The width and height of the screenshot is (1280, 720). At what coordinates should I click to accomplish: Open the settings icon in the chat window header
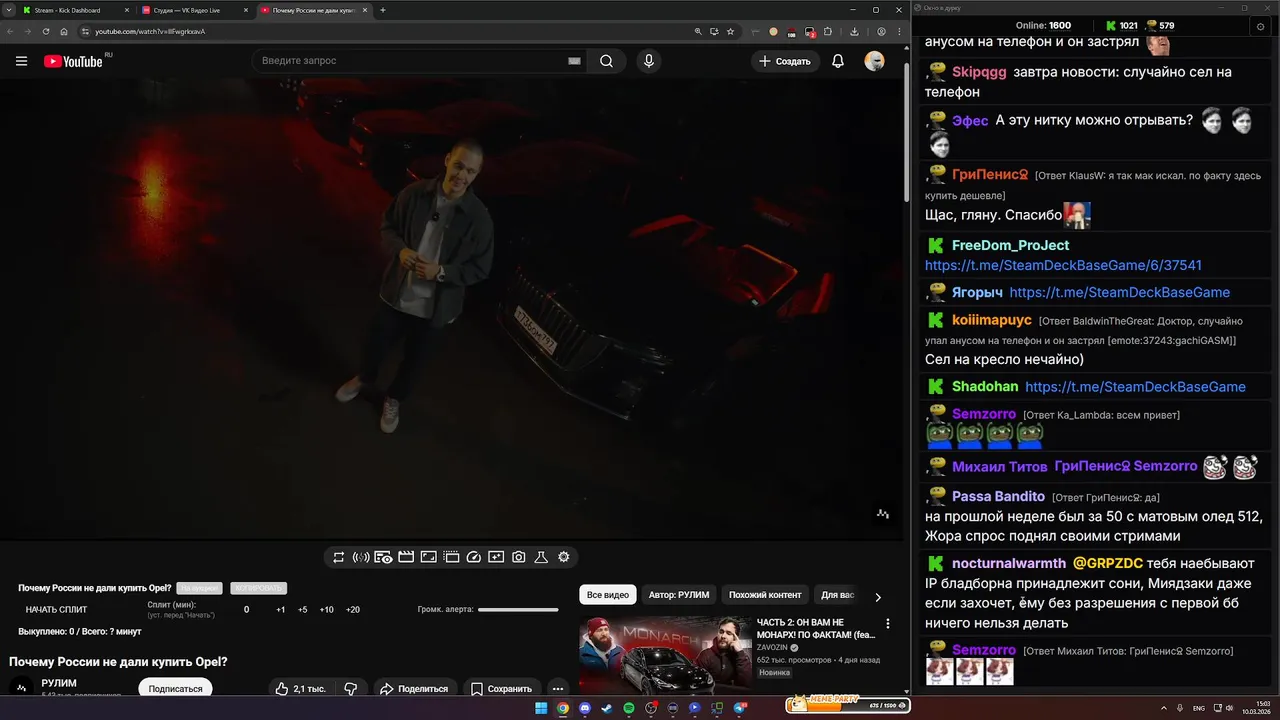1260,26
